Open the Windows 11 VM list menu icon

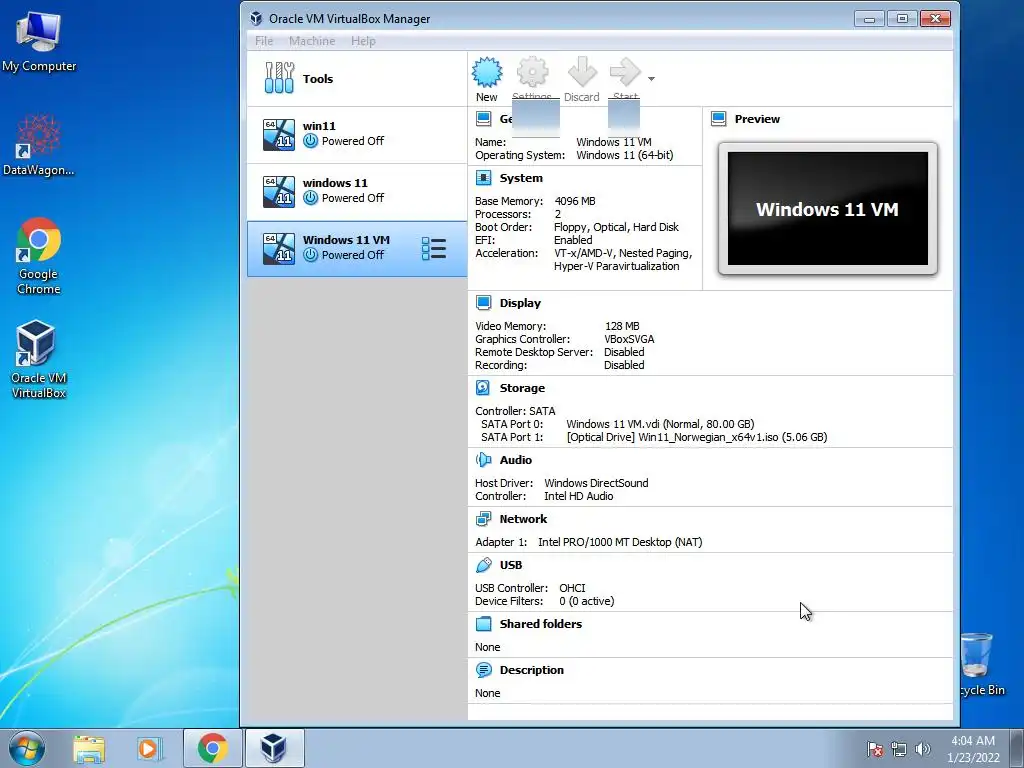click(434, 249)
